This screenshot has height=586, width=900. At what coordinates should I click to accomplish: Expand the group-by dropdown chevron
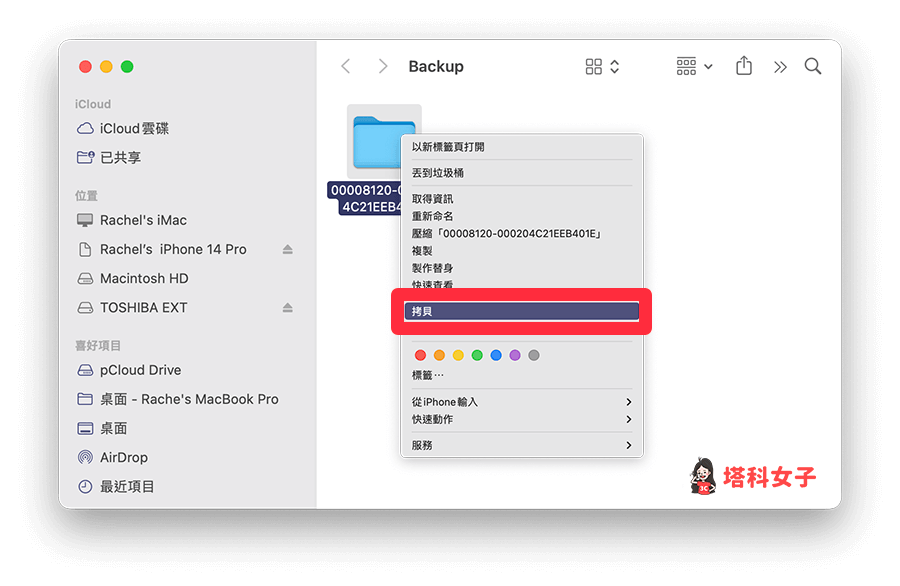coord(708,67)
